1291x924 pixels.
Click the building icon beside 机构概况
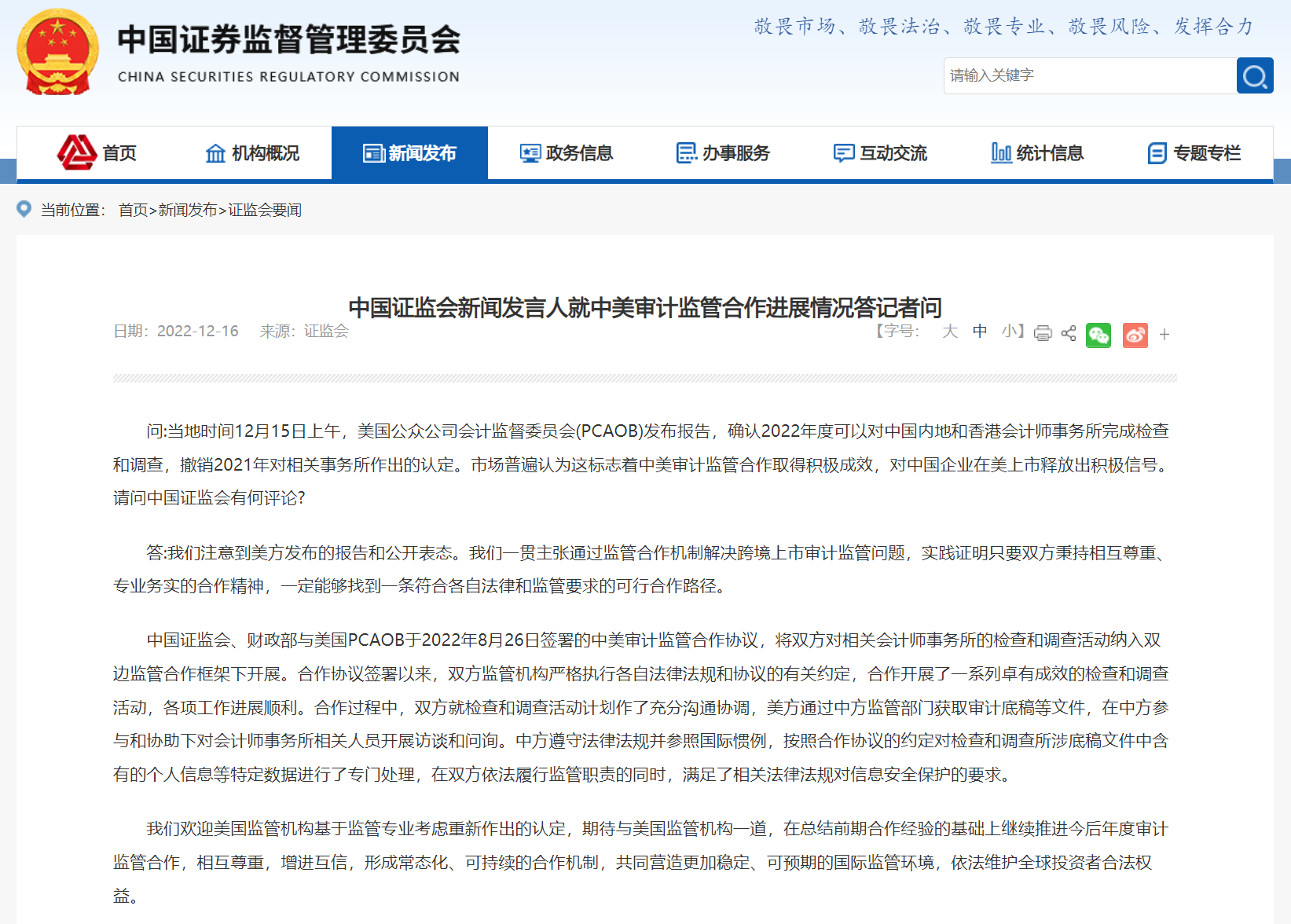[x=215, y=153]
